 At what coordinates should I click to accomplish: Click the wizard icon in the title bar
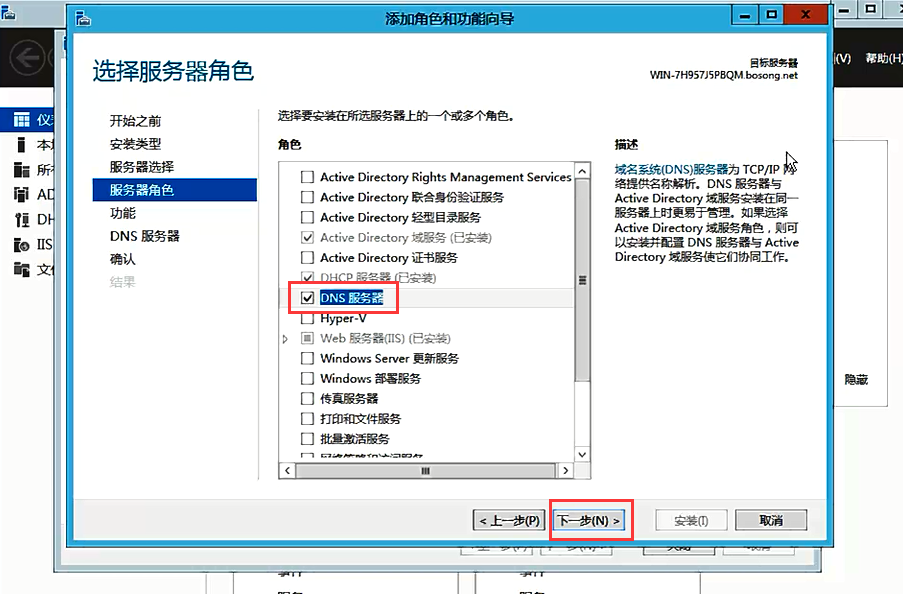[83, 18]
